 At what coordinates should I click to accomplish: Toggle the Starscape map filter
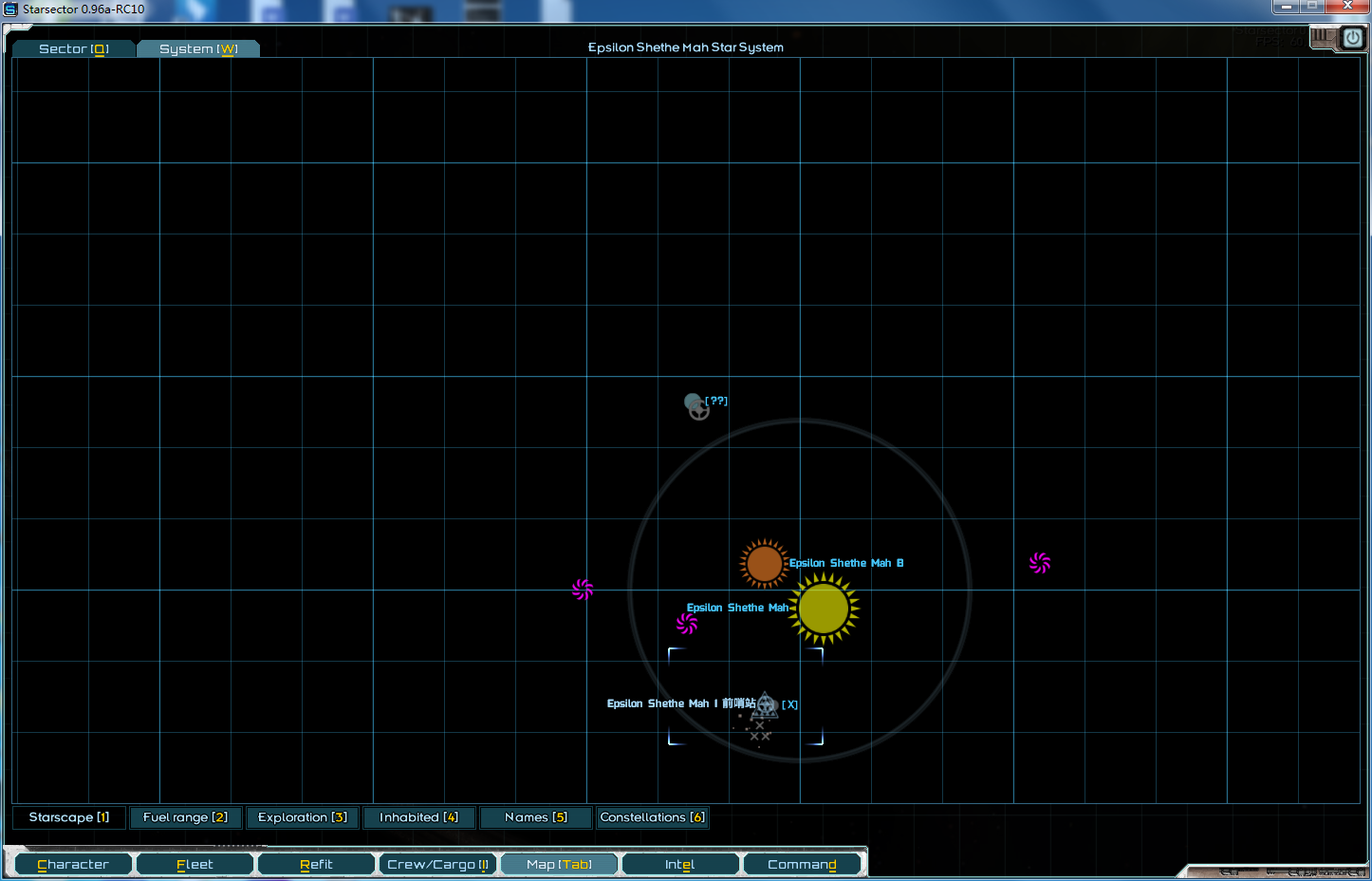tap(69, 817)
